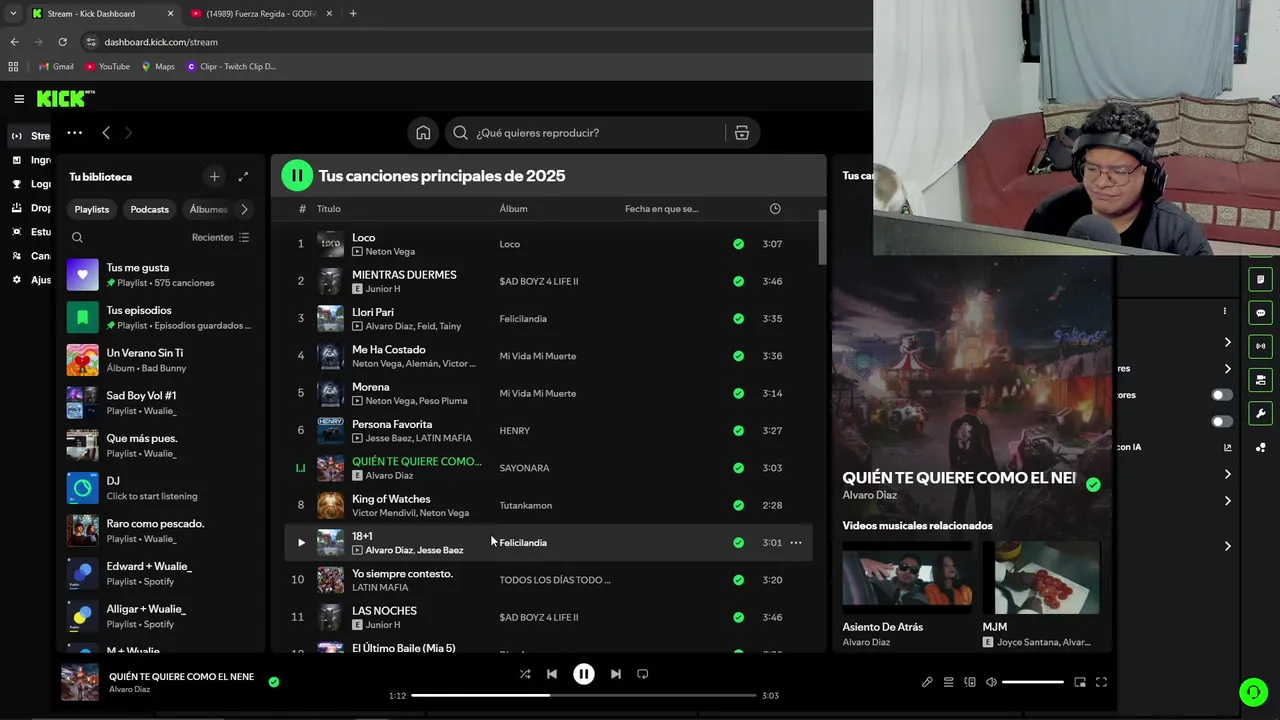Open Kick camera panel icon

click(x=1260, y=380)
